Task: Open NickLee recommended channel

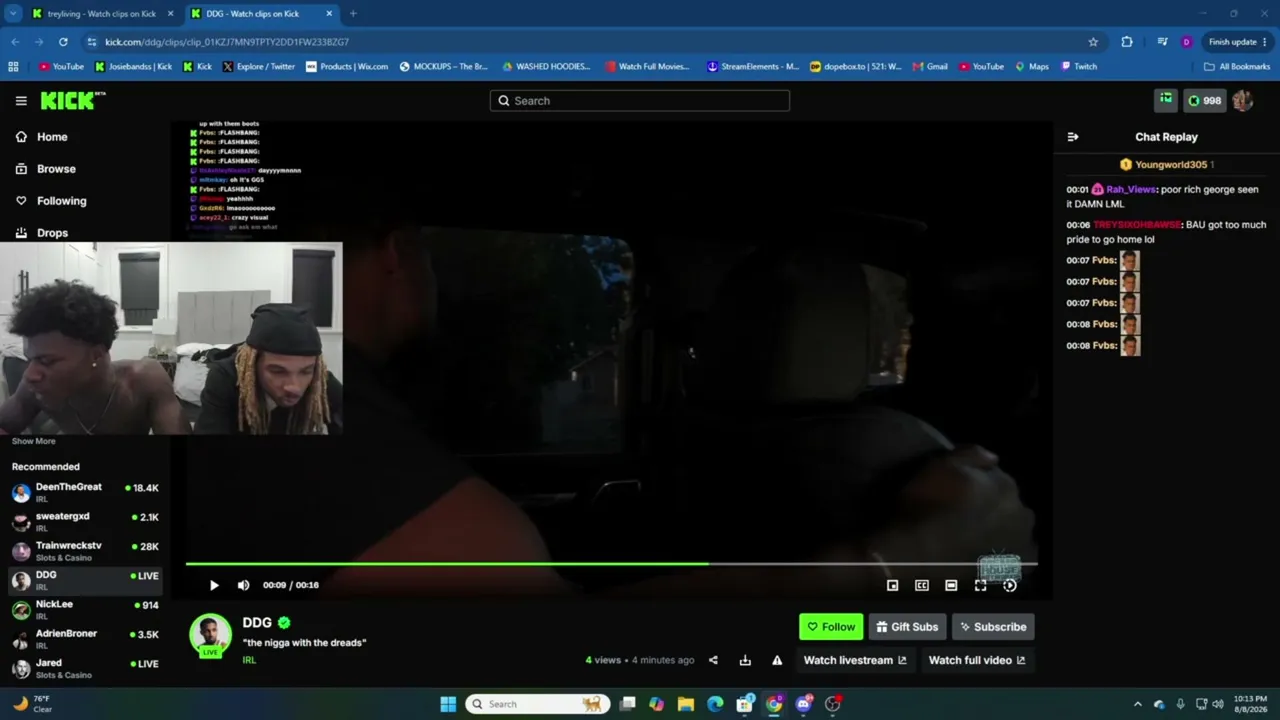Action: 85,609
